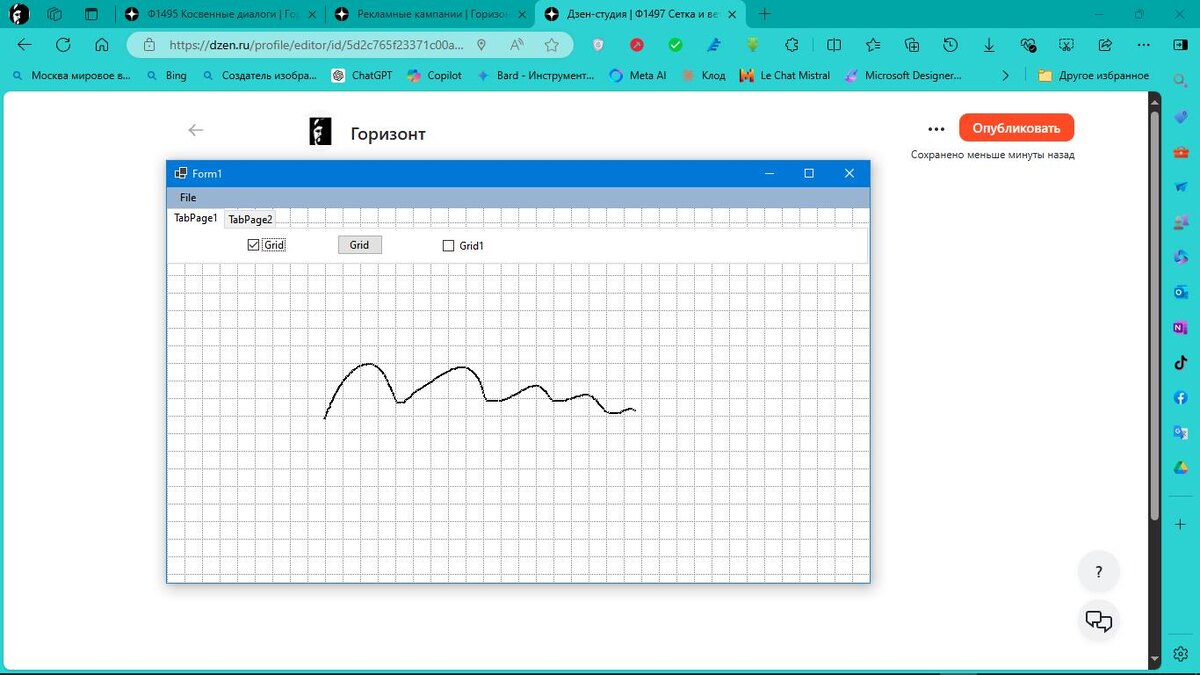Go to the browser Home page
Screen dimensions: 1200x675
point(101,45)
